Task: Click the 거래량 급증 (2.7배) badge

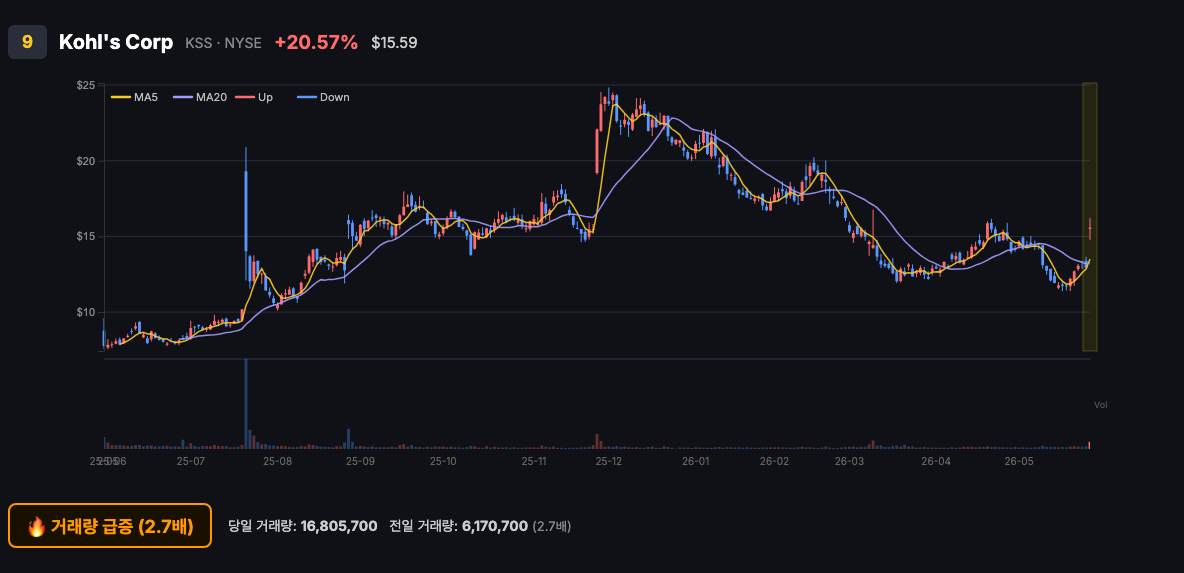Action: pyautogui.click(x=109, y=525)
